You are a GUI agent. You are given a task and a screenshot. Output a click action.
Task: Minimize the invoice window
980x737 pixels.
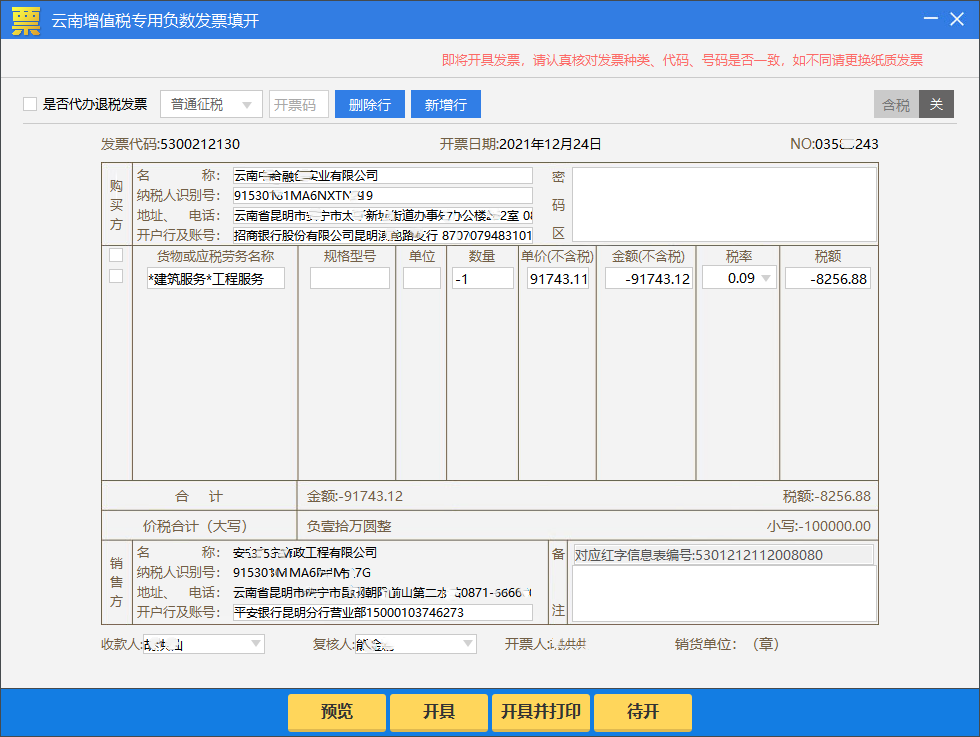click(931, 19)
